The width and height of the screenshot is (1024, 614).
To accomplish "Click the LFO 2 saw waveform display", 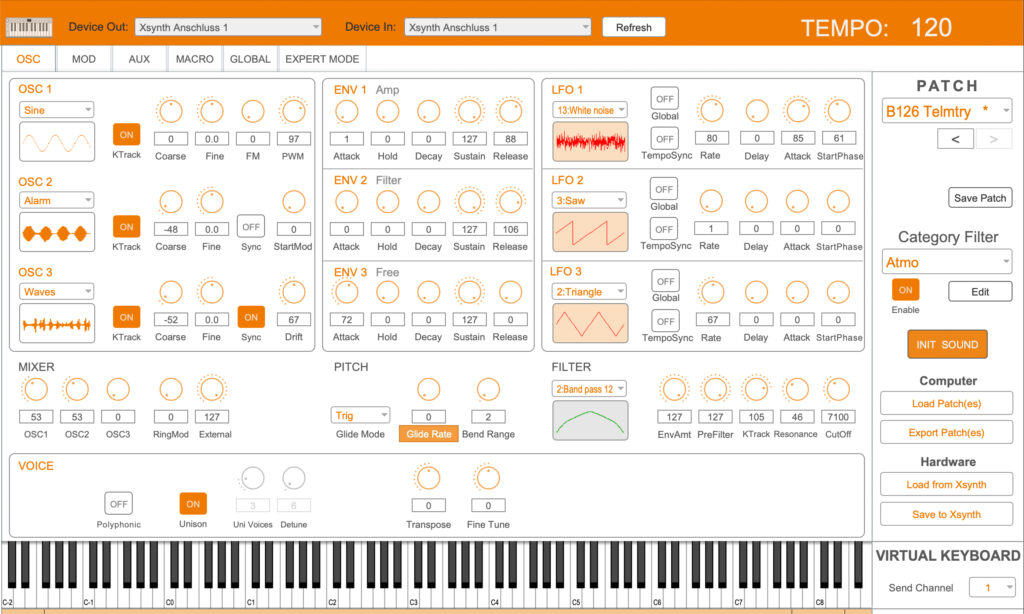I will coord(590,232).
